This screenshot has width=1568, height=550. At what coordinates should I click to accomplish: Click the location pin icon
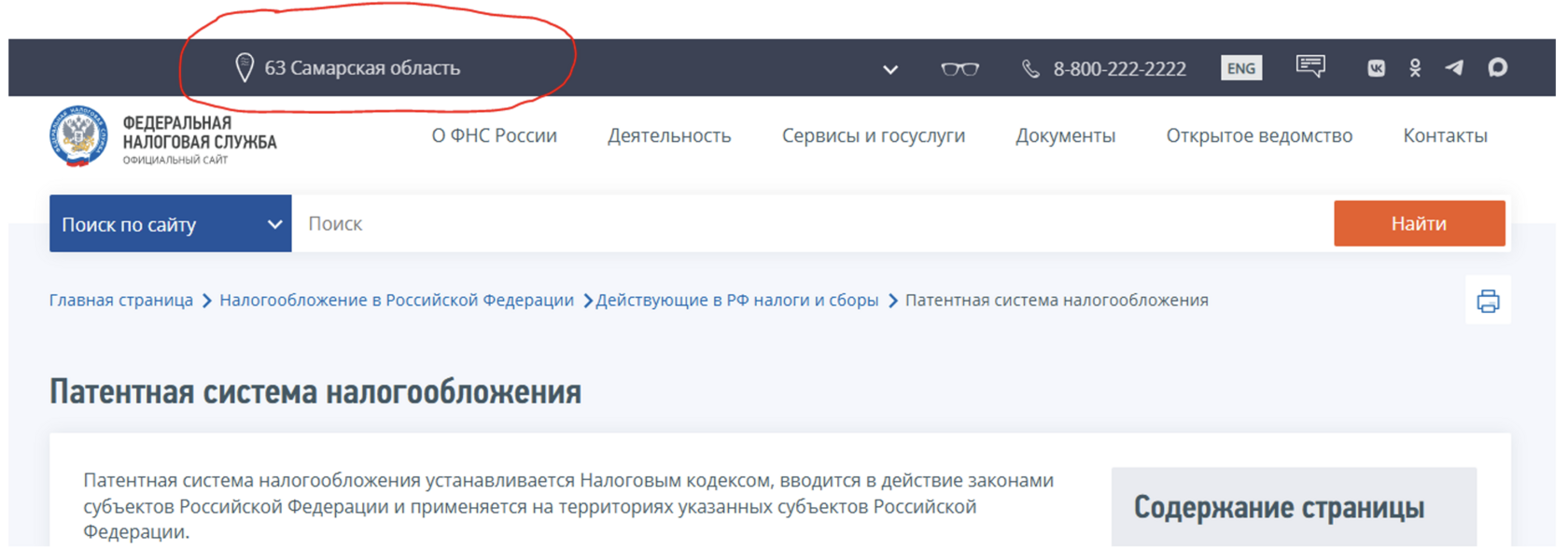point(244,67)
